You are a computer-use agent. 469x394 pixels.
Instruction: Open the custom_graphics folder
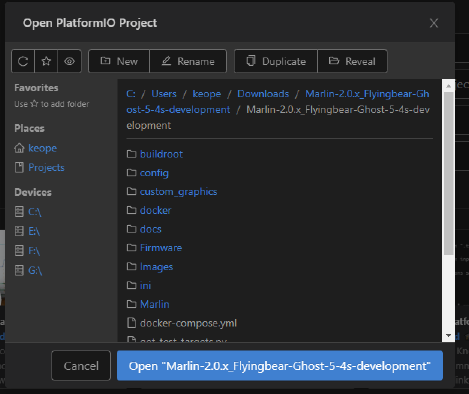click(x=178, y=192)
